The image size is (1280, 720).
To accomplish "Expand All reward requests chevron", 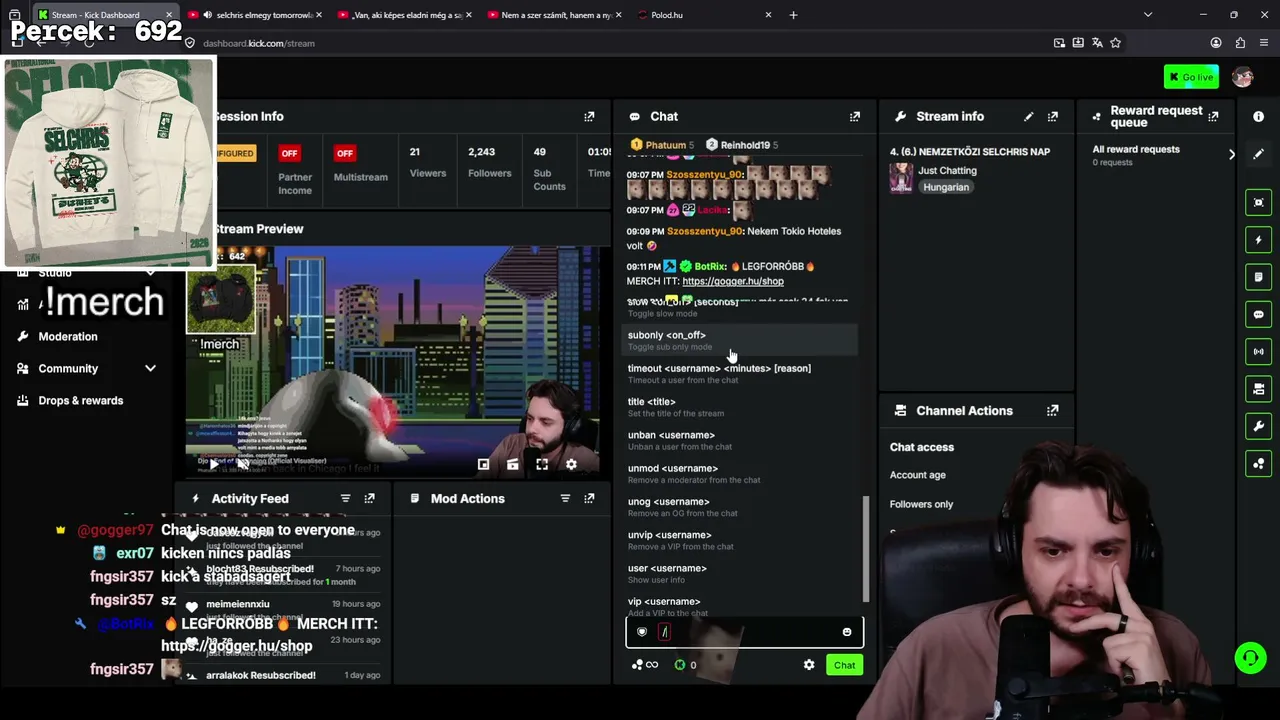I will 1231,154.
